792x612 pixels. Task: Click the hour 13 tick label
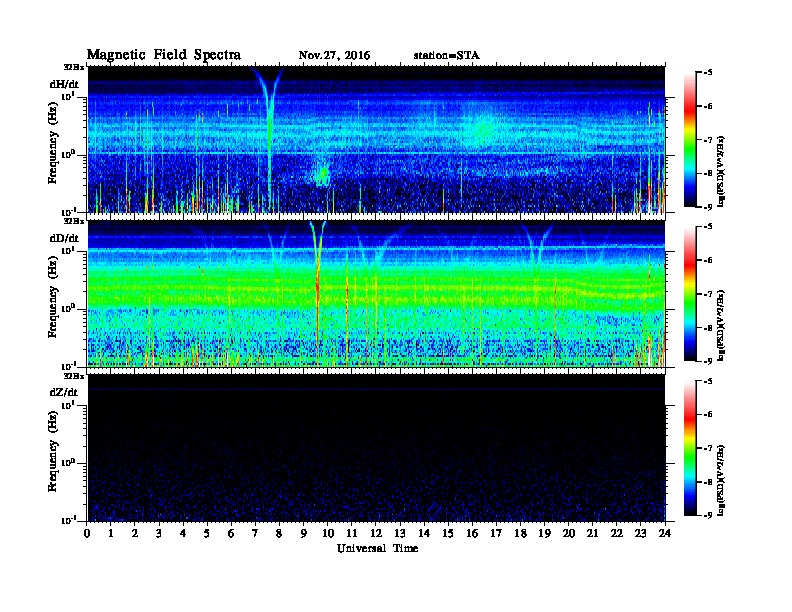pyautogui.click(x=400, y=534)
